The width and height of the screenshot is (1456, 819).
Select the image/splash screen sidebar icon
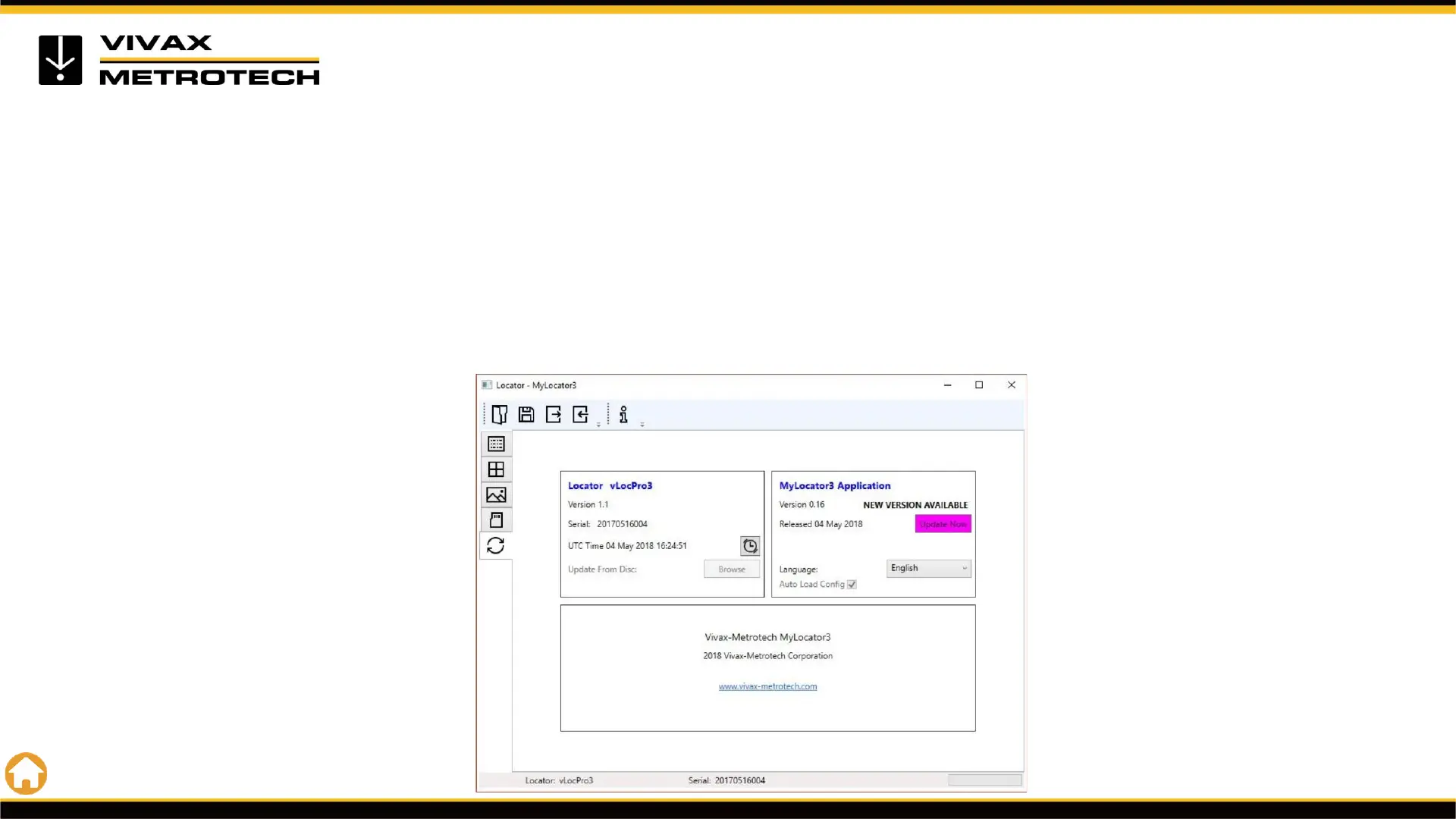click(x=496, y=495)
